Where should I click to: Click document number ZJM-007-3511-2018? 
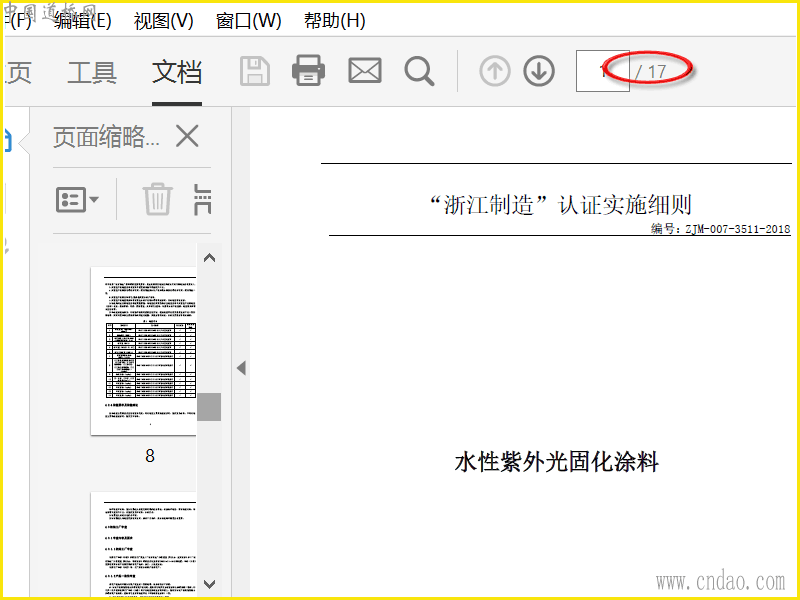[737, 229]
